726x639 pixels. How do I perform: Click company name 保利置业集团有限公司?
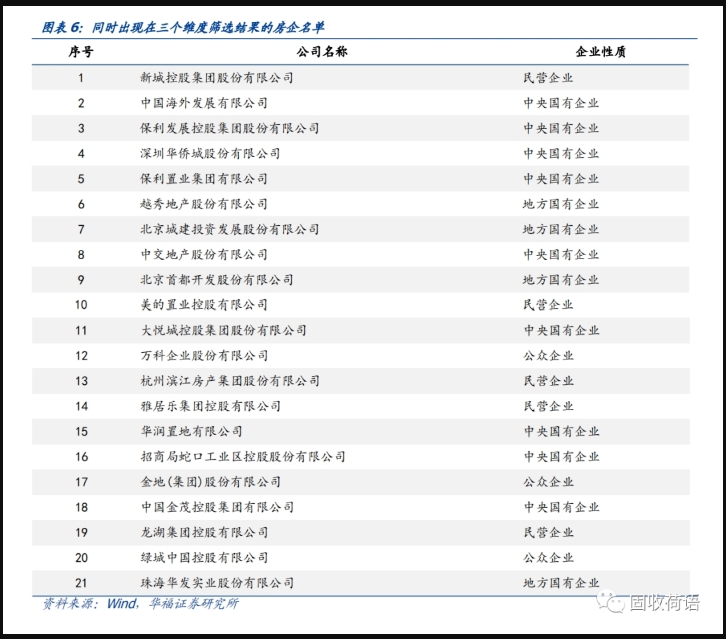[x=204, y=179]
